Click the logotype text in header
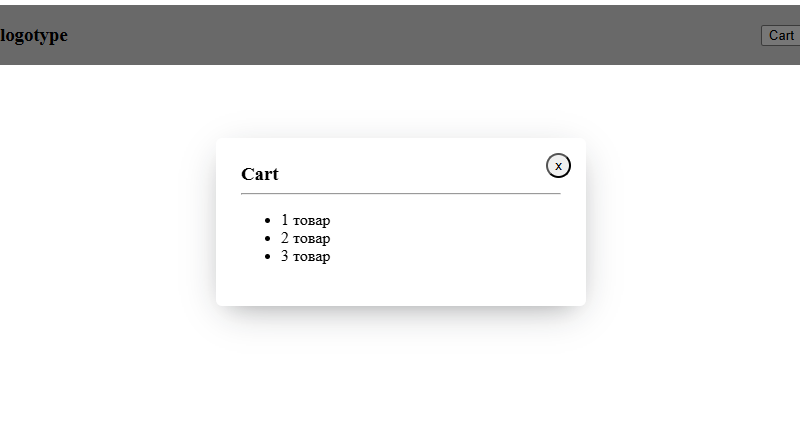 pyautogui.click(x=34, y=36)
